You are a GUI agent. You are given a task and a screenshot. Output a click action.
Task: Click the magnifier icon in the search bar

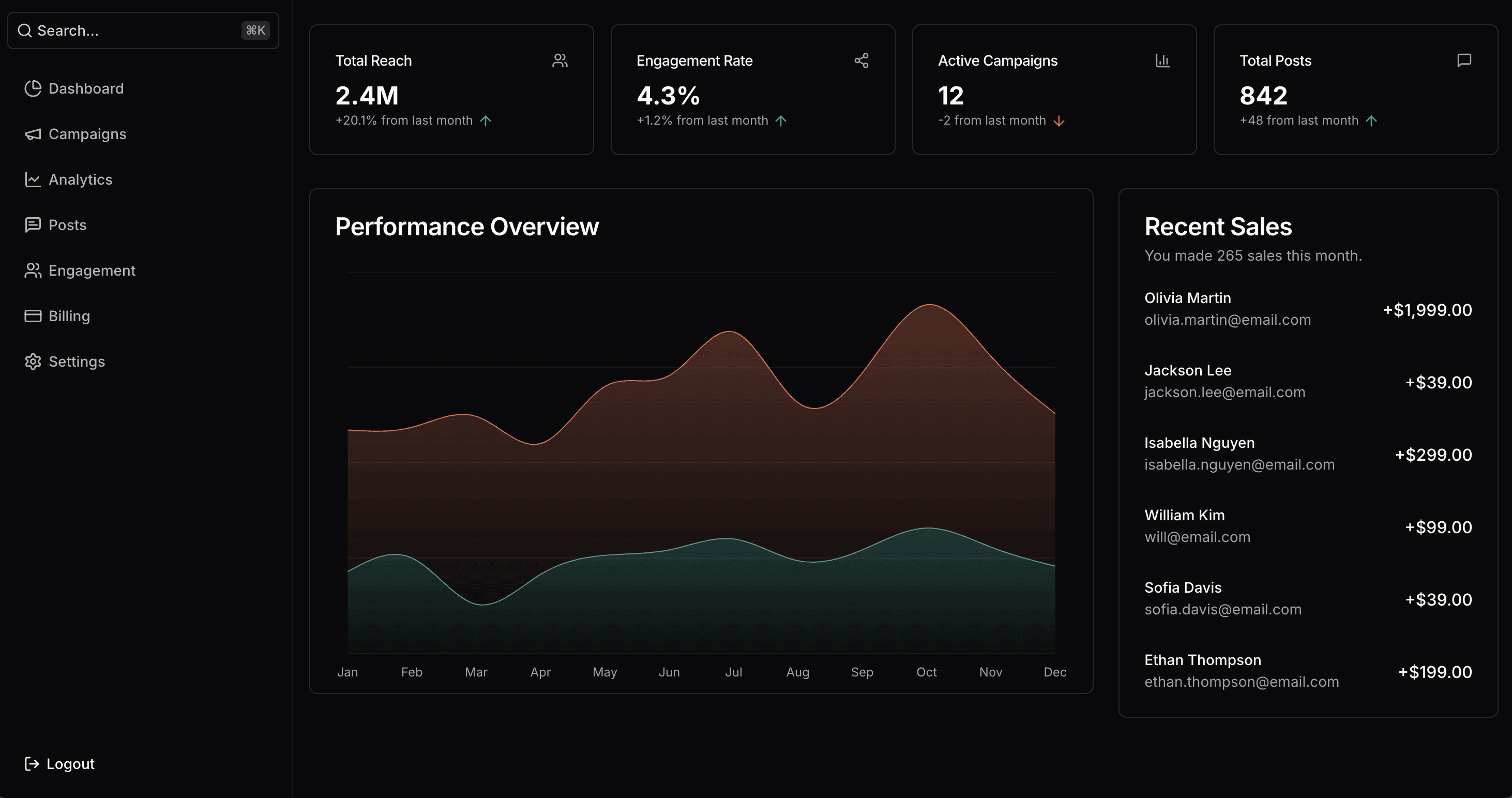(x=24, y=30)
